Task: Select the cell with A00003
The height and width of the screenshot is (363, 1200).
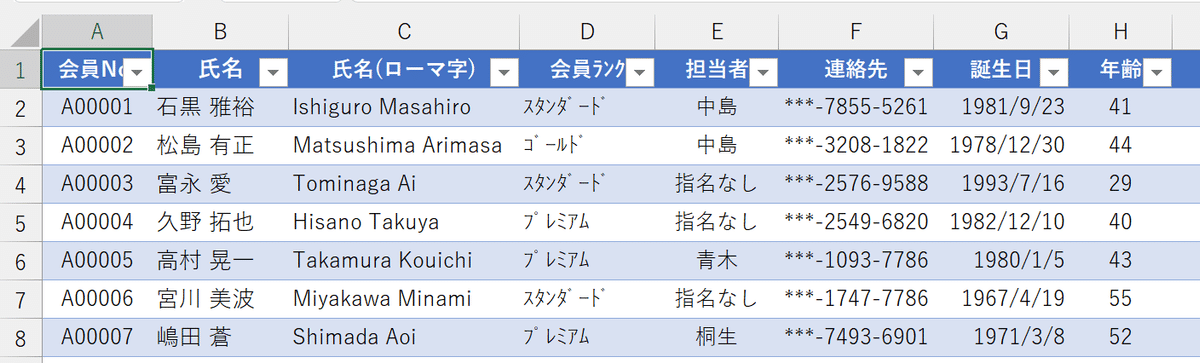Action: (x=97, y=185)
